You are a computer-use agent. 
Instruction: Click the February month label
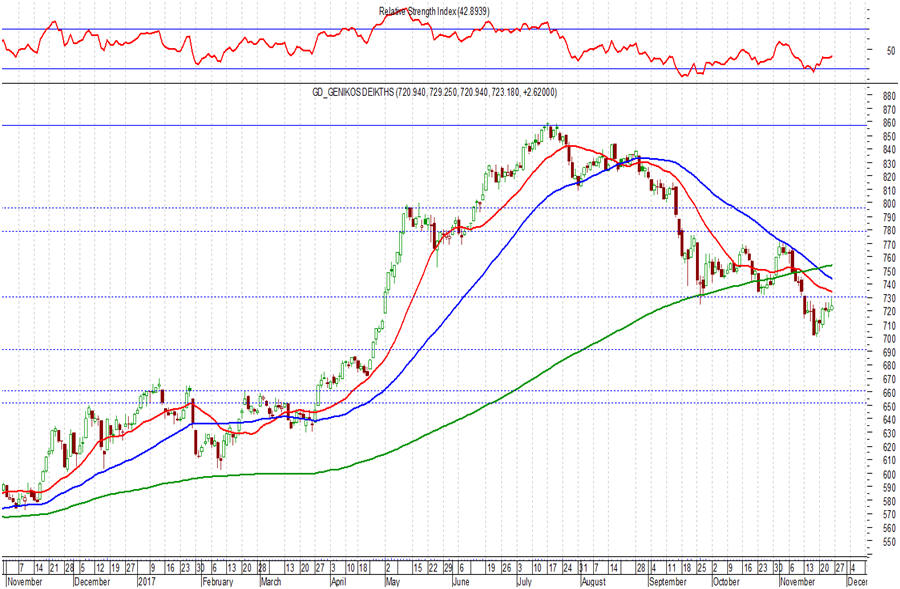[218, 582]
